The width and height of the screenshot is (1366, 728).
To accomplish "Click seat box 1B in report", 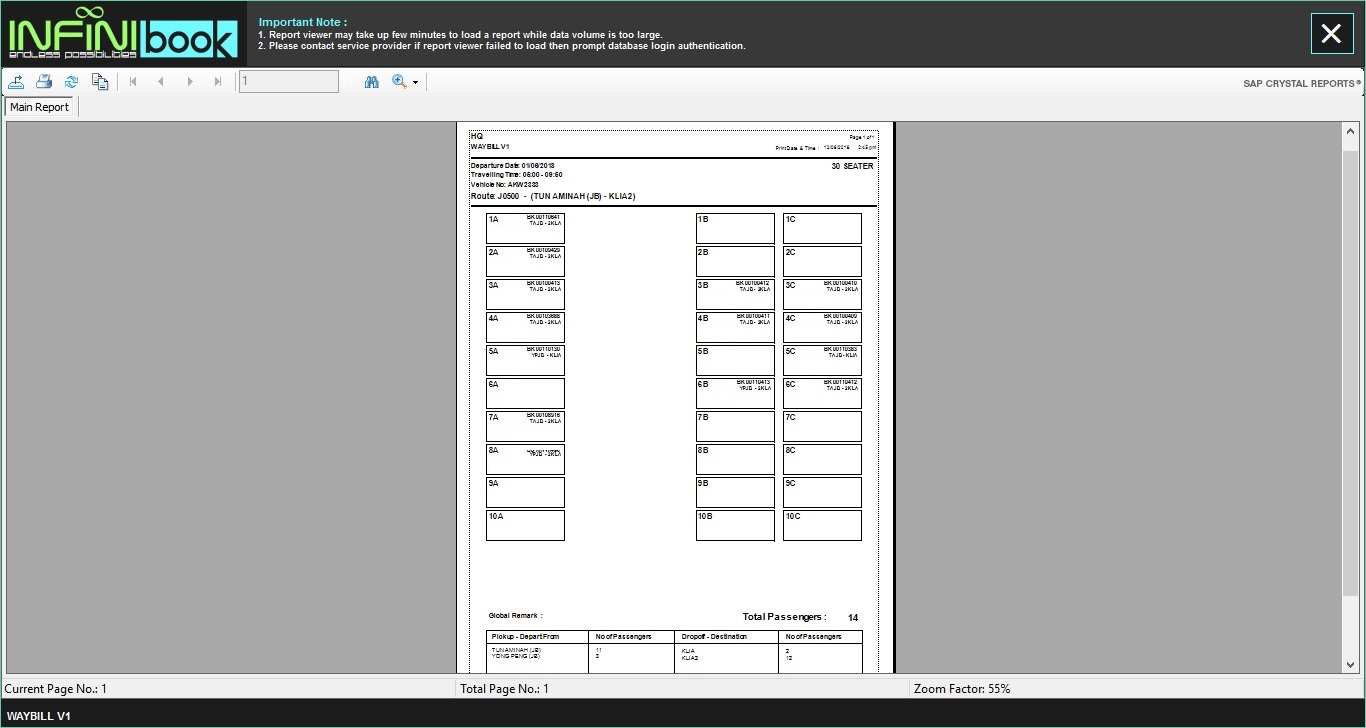I will click(735, 228).
